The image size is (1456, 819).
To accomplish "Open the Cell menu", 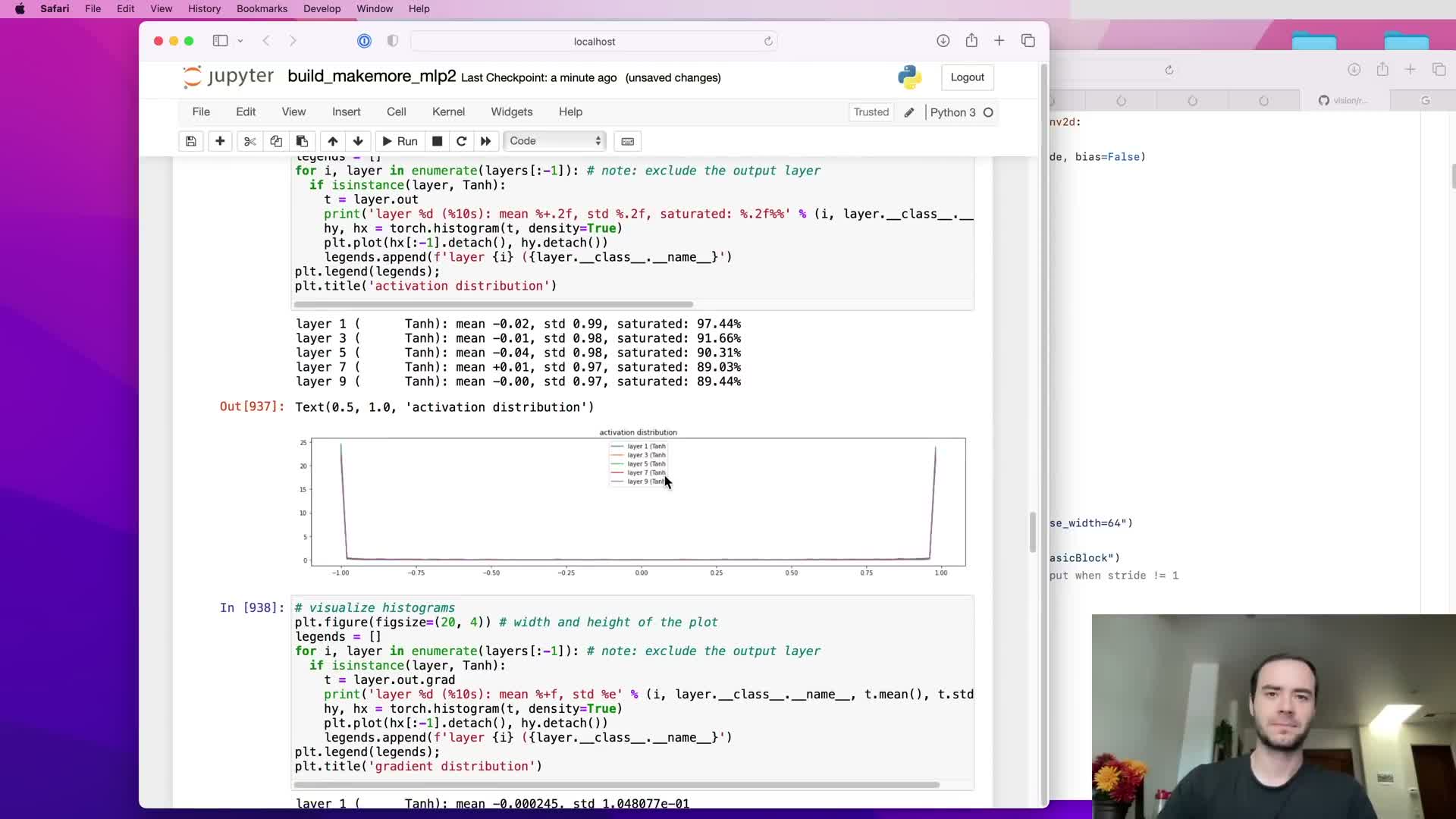I will click(396, 111).
